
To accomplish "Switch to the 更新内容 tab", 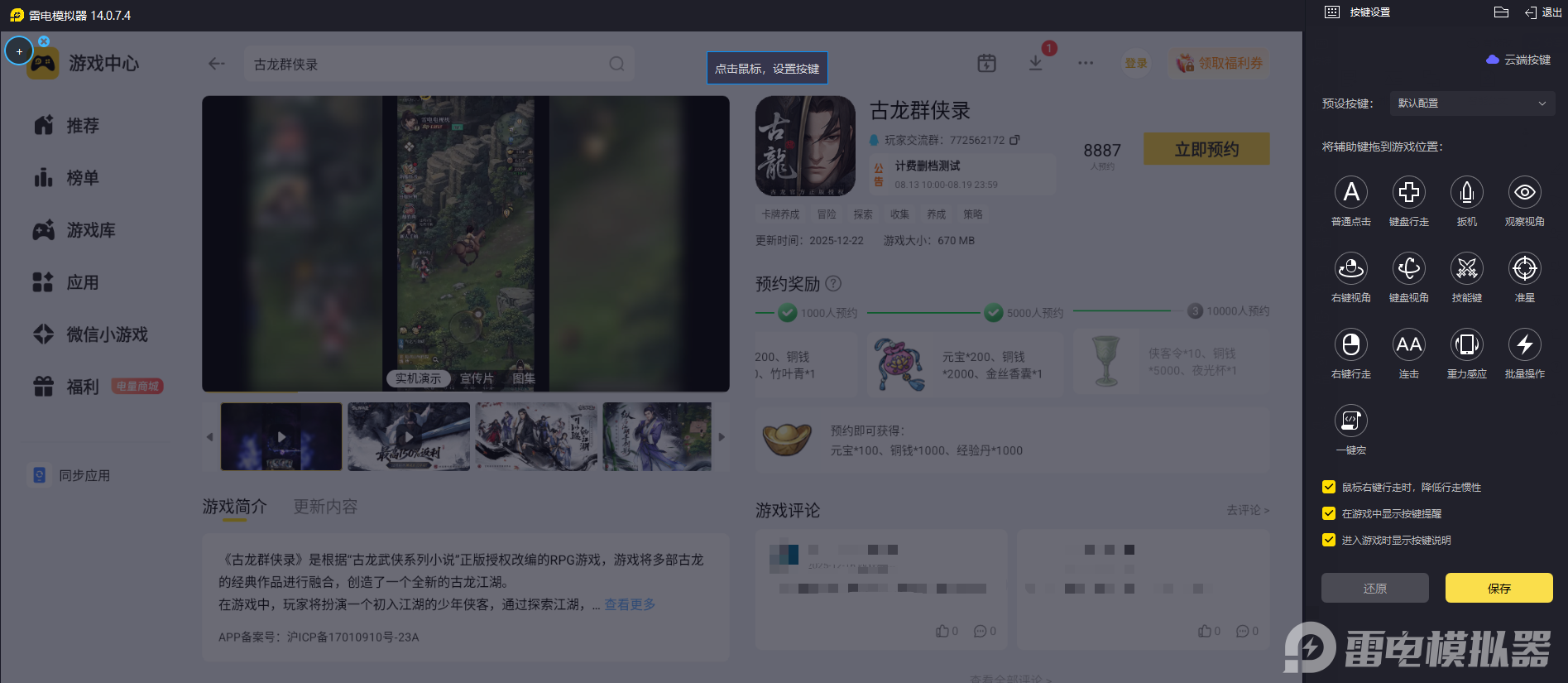I will tap(325, 507).
